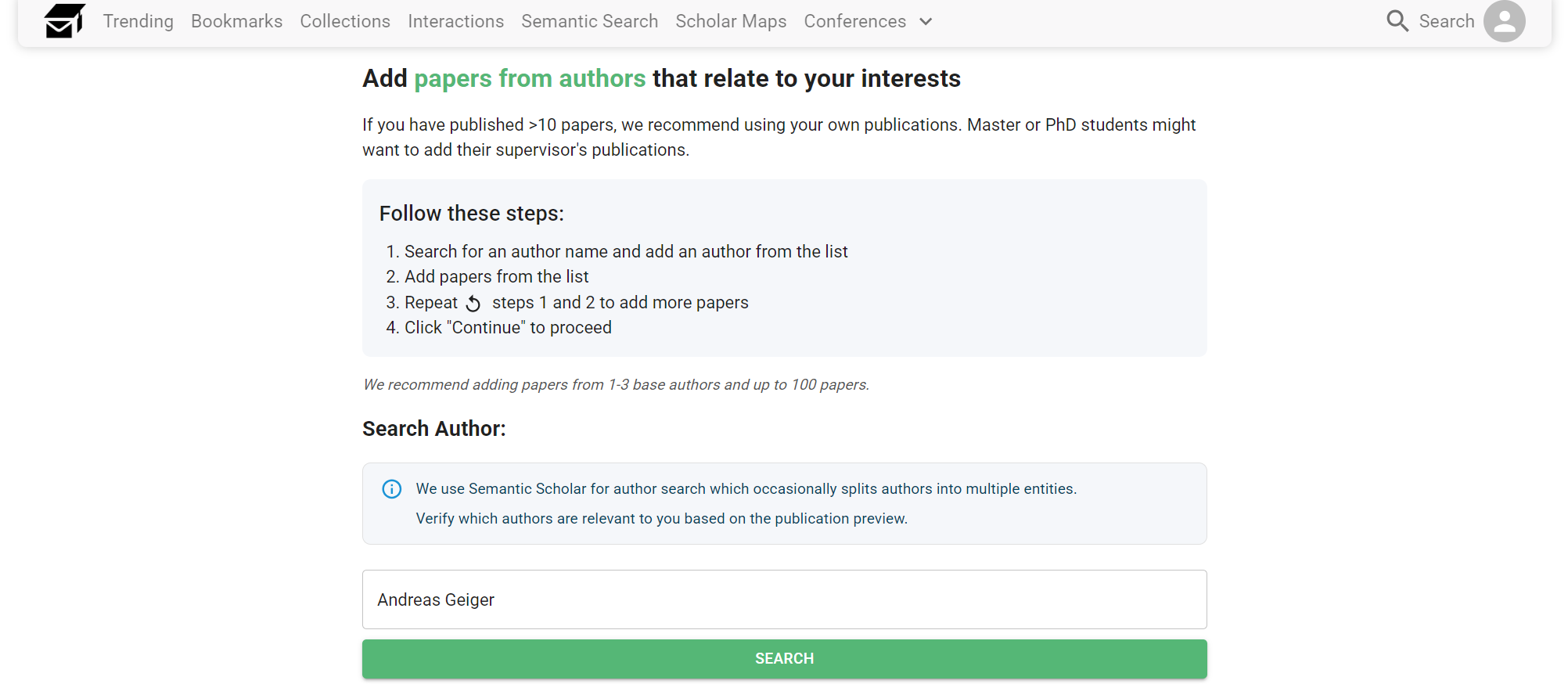Image resolution: width=1568 pixels, height=684 pixels.
Task: Open the user account avatar menu
Action: (x=1504, y=21)
